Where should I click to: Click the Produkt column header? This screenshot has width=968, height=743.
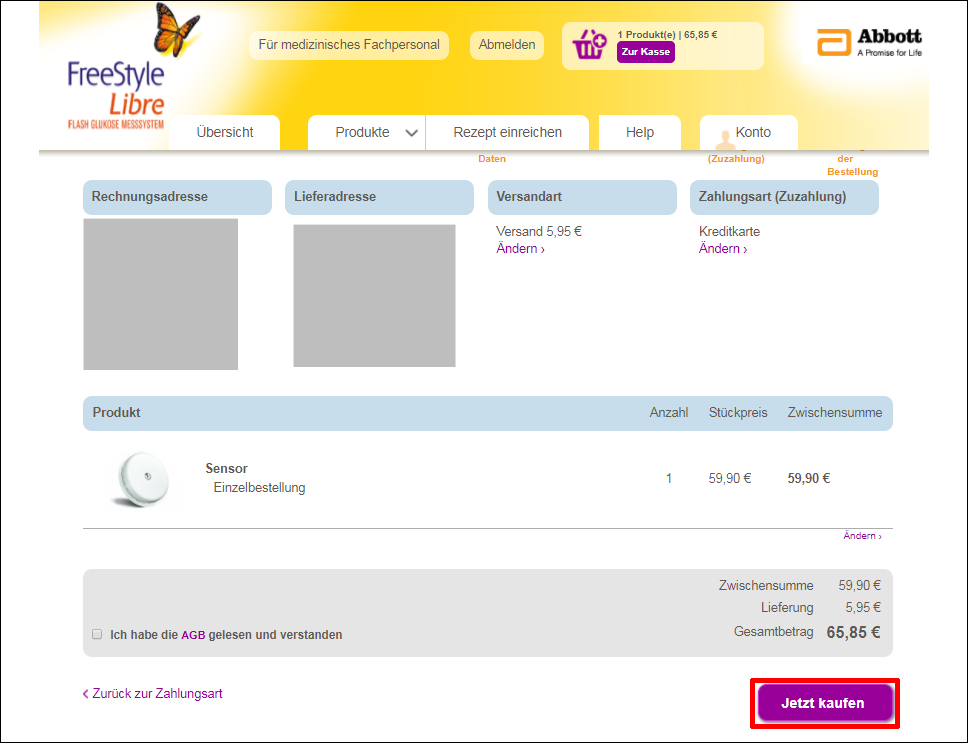click(117, 413)
